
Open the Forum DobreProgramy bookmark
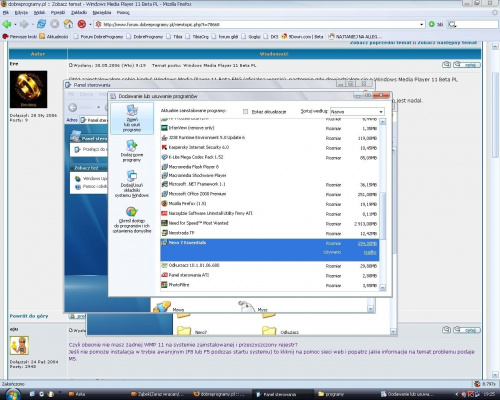coord(98,36)
